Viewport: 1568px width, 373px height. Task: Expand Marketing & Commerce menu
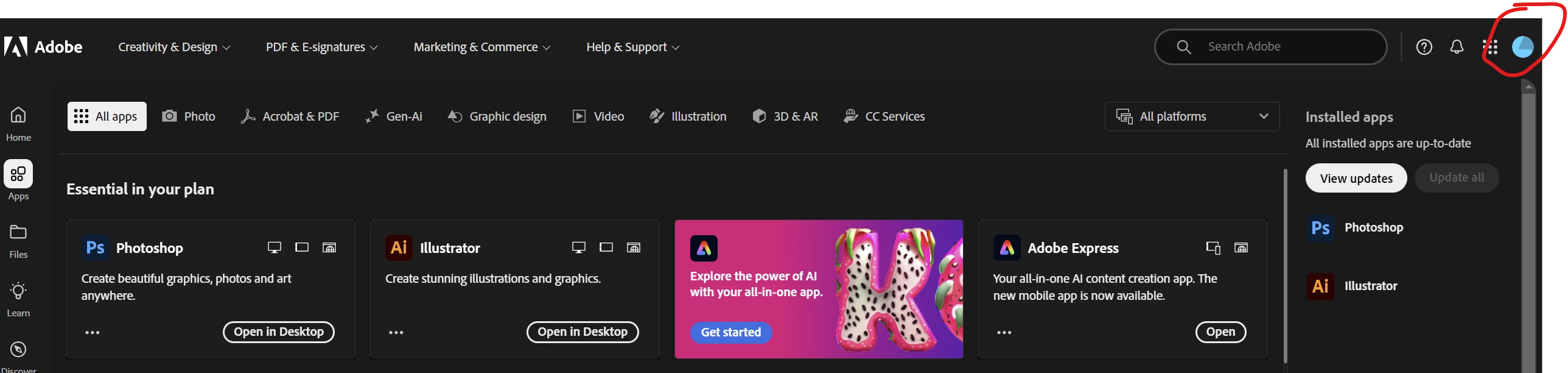tap(482, 47)
